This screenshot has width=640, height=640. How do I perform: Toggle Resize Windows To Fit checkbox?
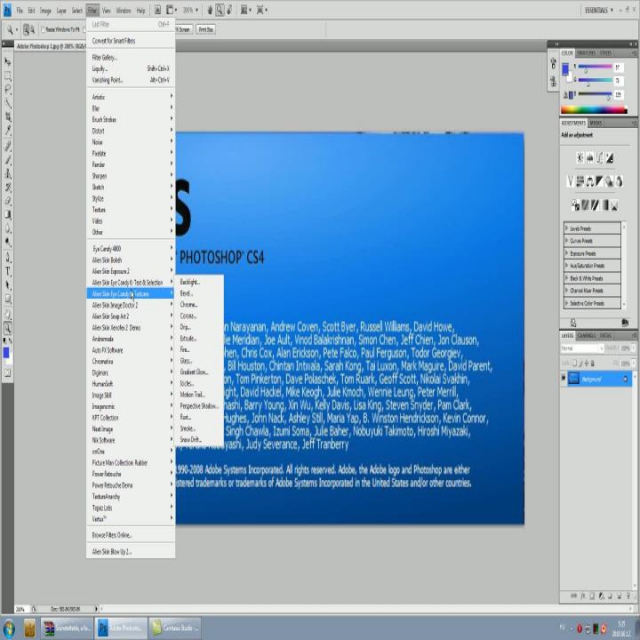point(43,29)
